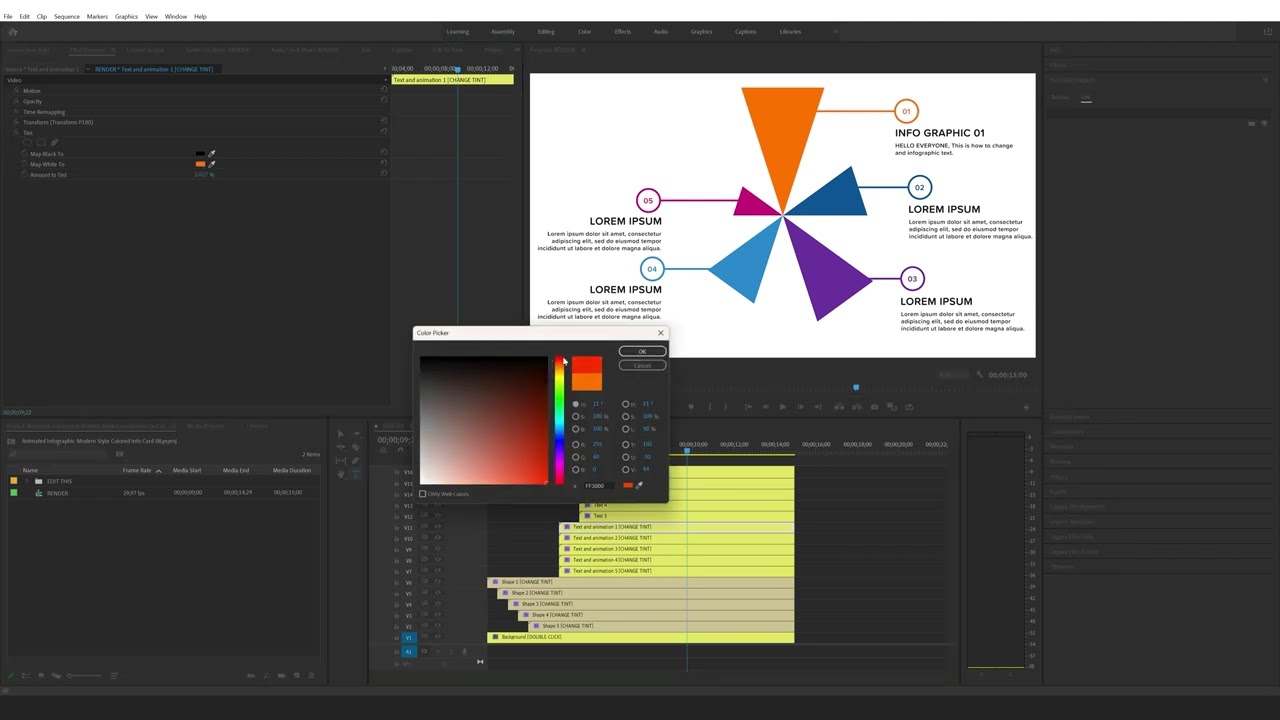Click Cancel in the Color Picker

(x=642, y=365)
